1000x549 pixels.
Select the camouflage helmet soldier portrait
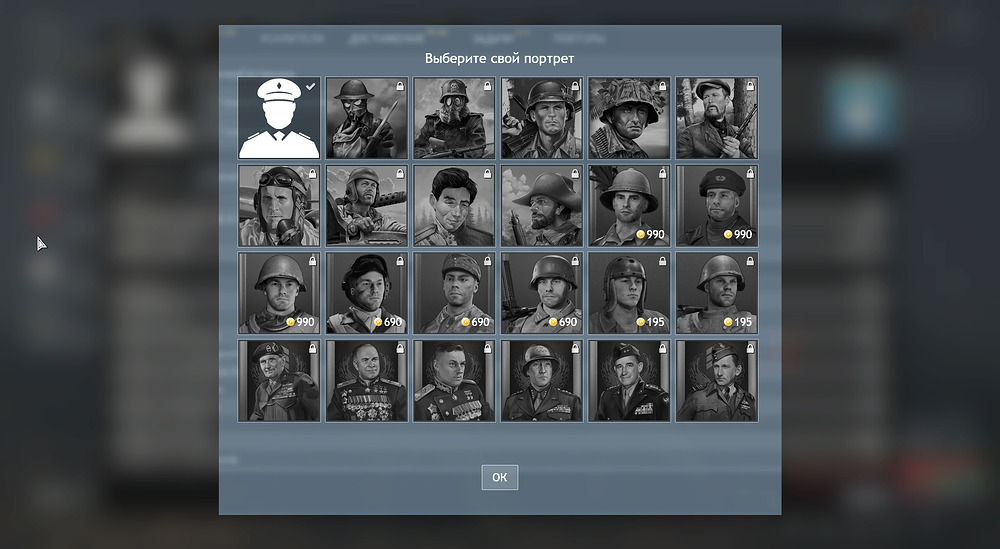629,118
